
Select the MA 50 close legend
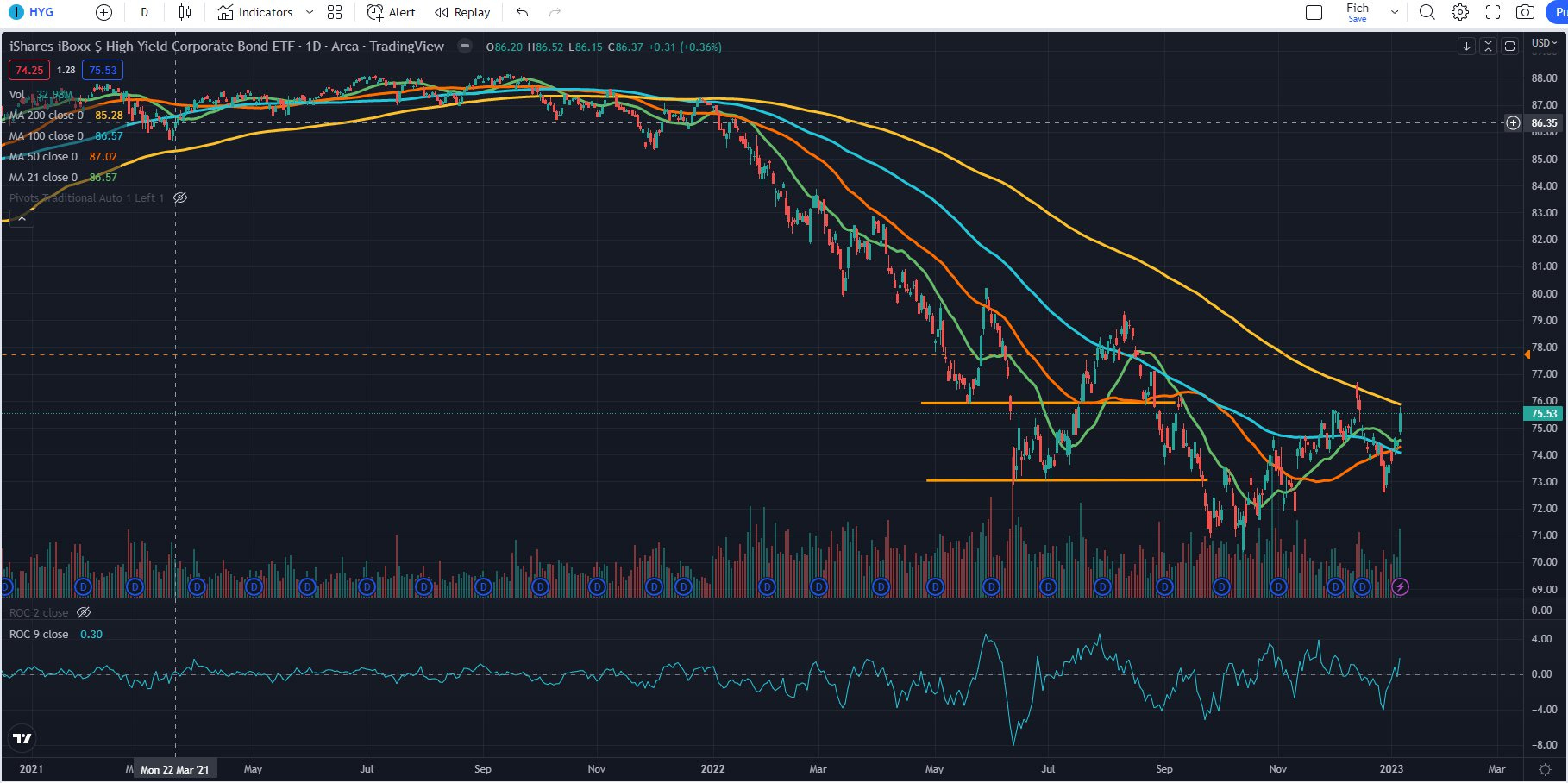click(x=43, y=156)
